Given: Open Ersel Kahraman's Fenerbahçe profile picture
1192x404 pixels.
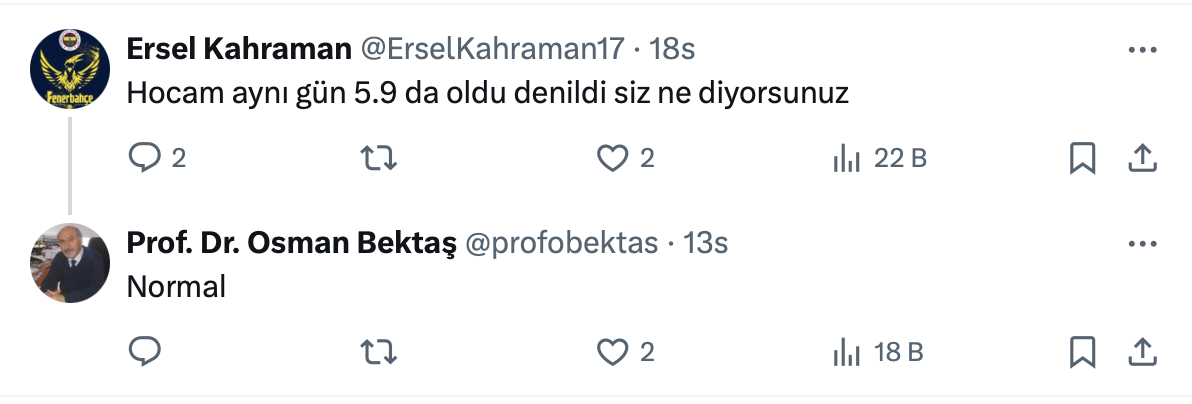Looking at the screenshot, I should pyautogui.click(x=69, y=68).
